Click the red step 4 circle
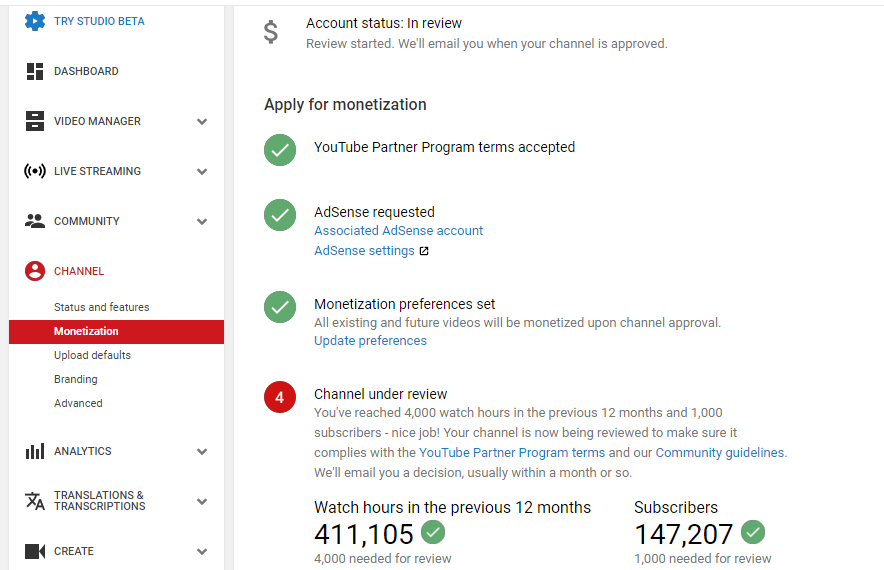Screen dimensions: 884x570 [280, 397]
